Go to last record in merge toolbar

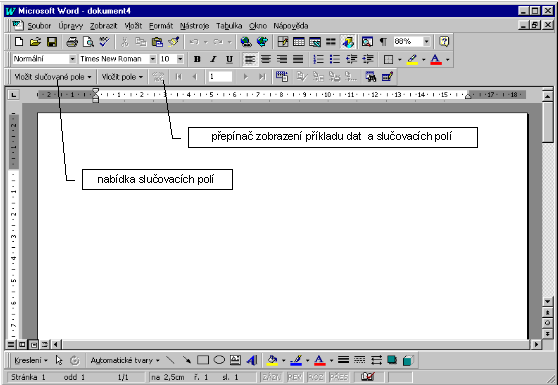[x=262, y=77]
